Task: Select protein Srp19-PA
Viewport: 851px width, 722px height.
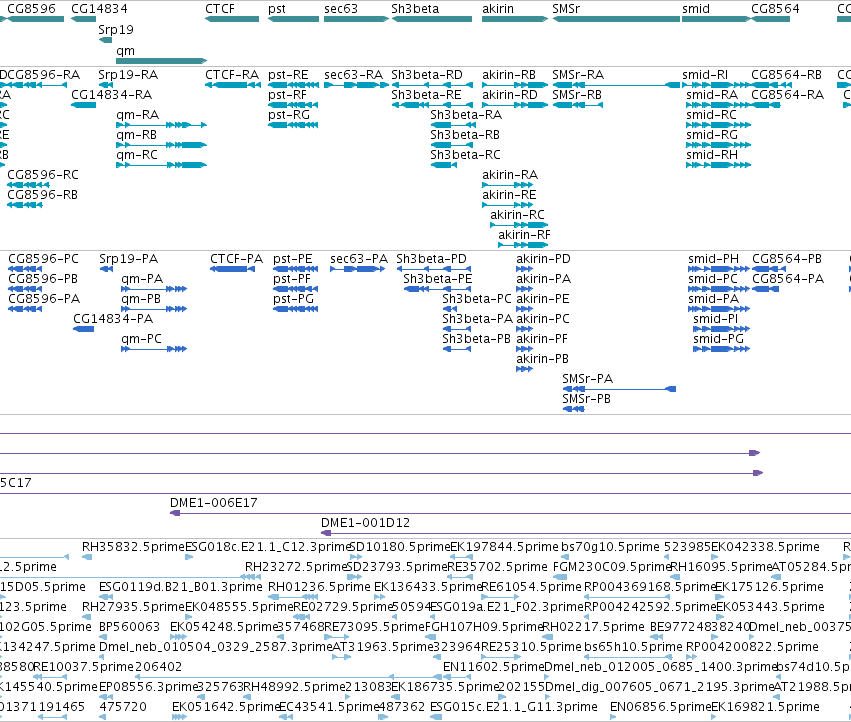Action: [106, 269]
